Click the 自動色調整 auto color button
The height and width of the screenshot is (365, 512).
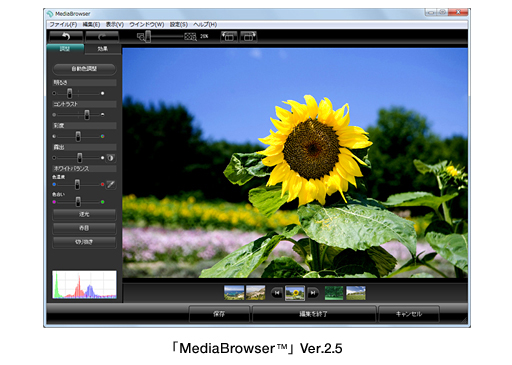[x=84, y=69]
